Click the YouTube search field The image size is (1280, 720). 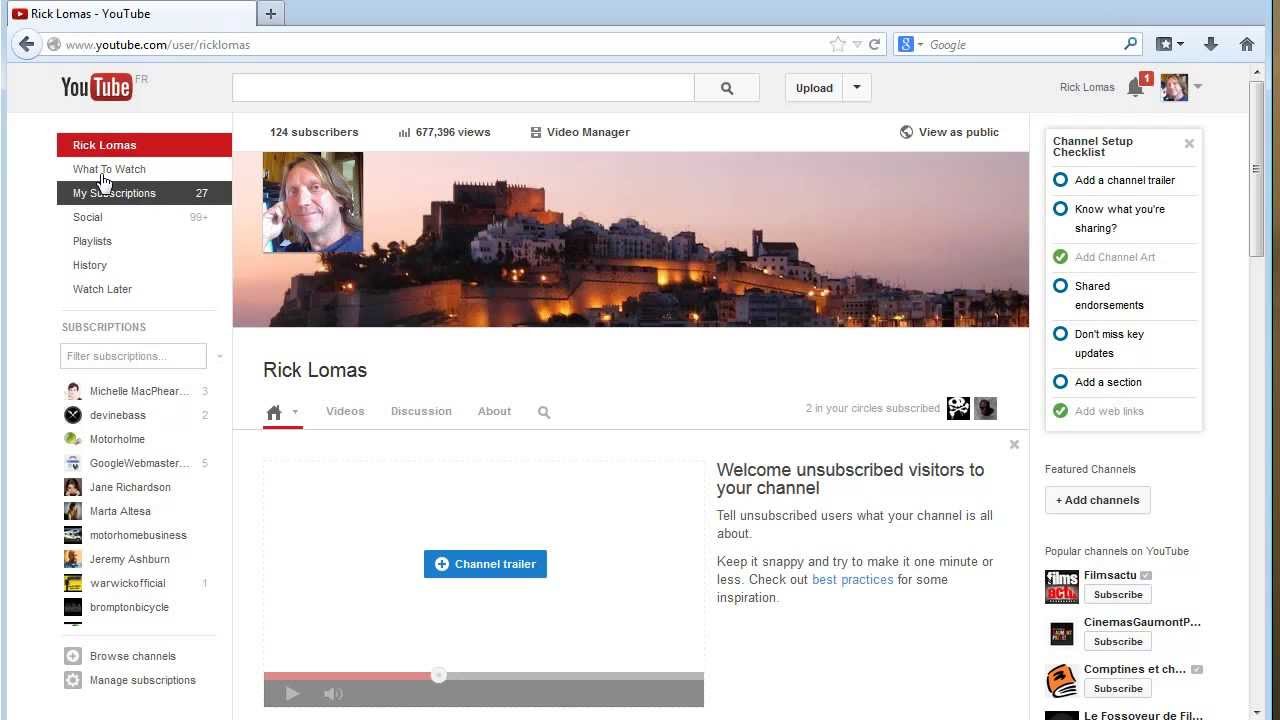click(x=463, y=88)
